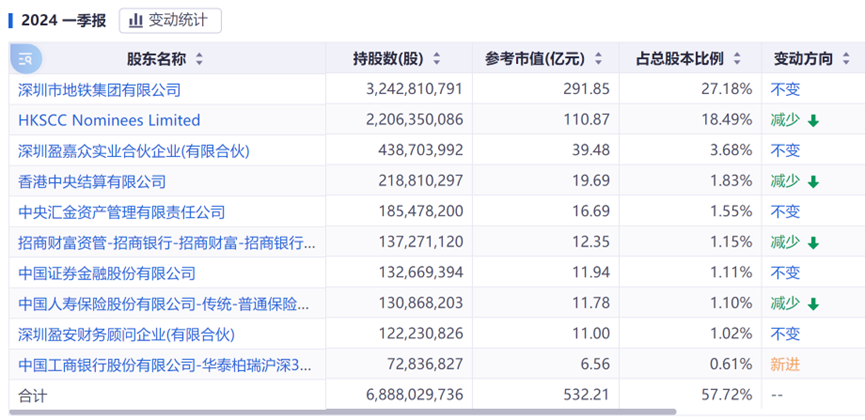Screen dimensions: 865x420
Task: Click share ratio 18.49%
Action: (x=727, y=120)
